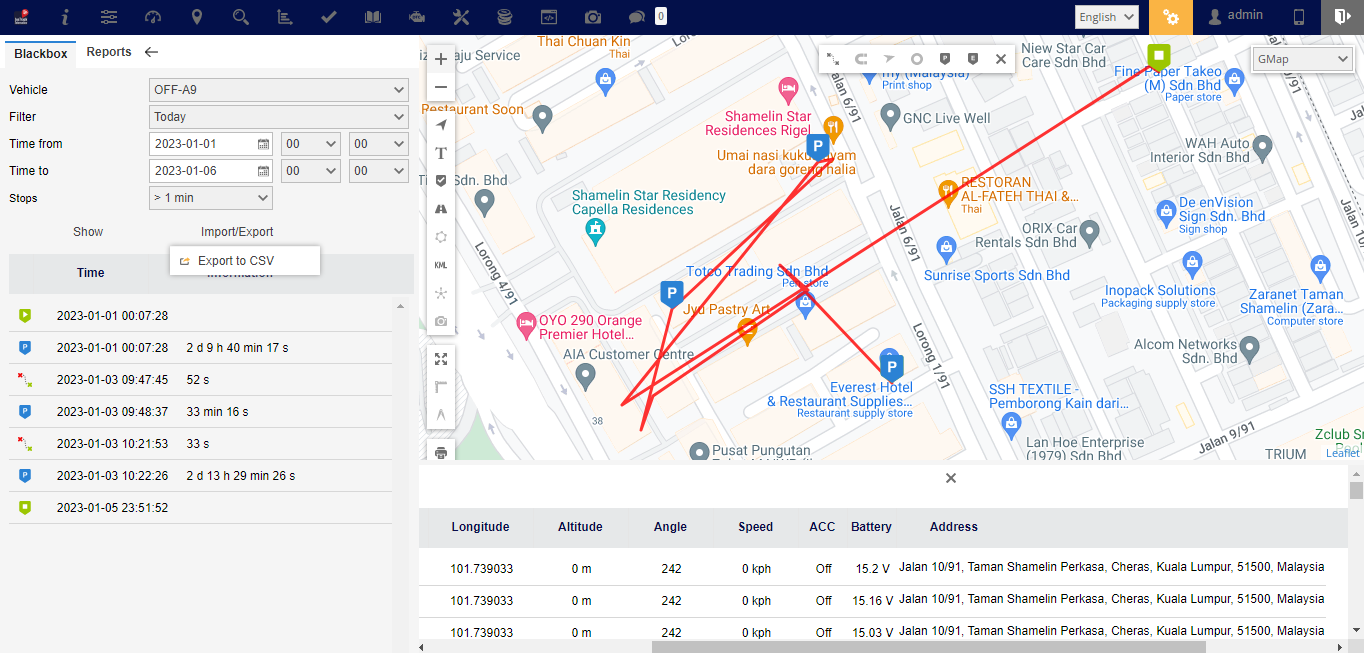1364x653 pixels.
Task: Open the chat messages icon
Action: point(636,17)
